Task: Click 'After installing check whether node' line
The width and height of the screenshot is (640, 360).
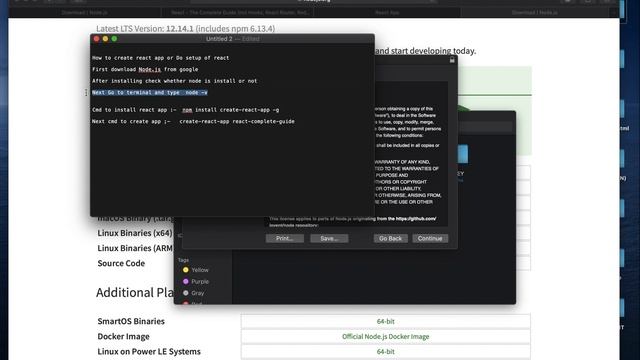Action: tap(175, 81)
